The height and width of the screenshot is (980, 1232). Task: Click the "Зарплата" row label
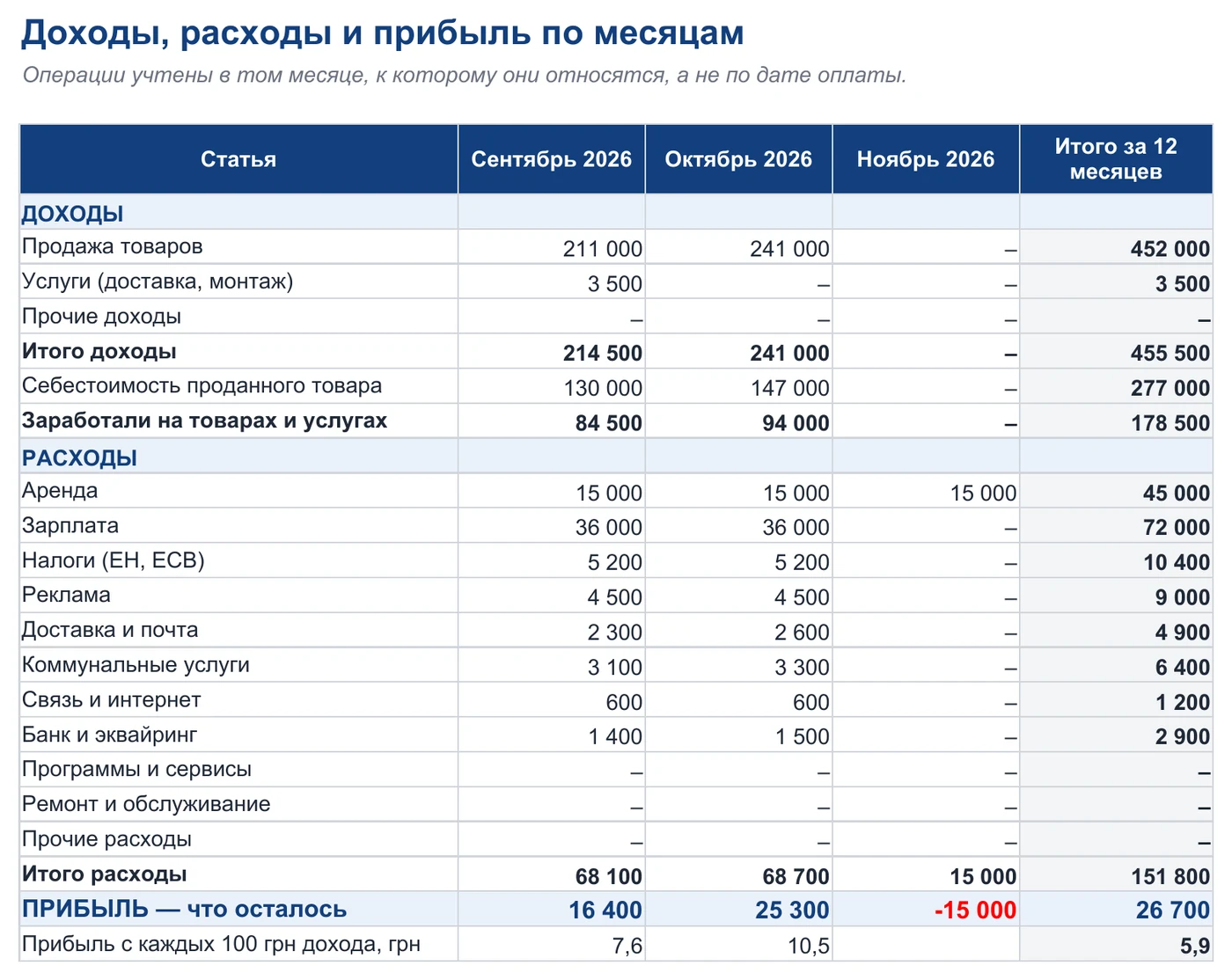(x=70, y=526)
